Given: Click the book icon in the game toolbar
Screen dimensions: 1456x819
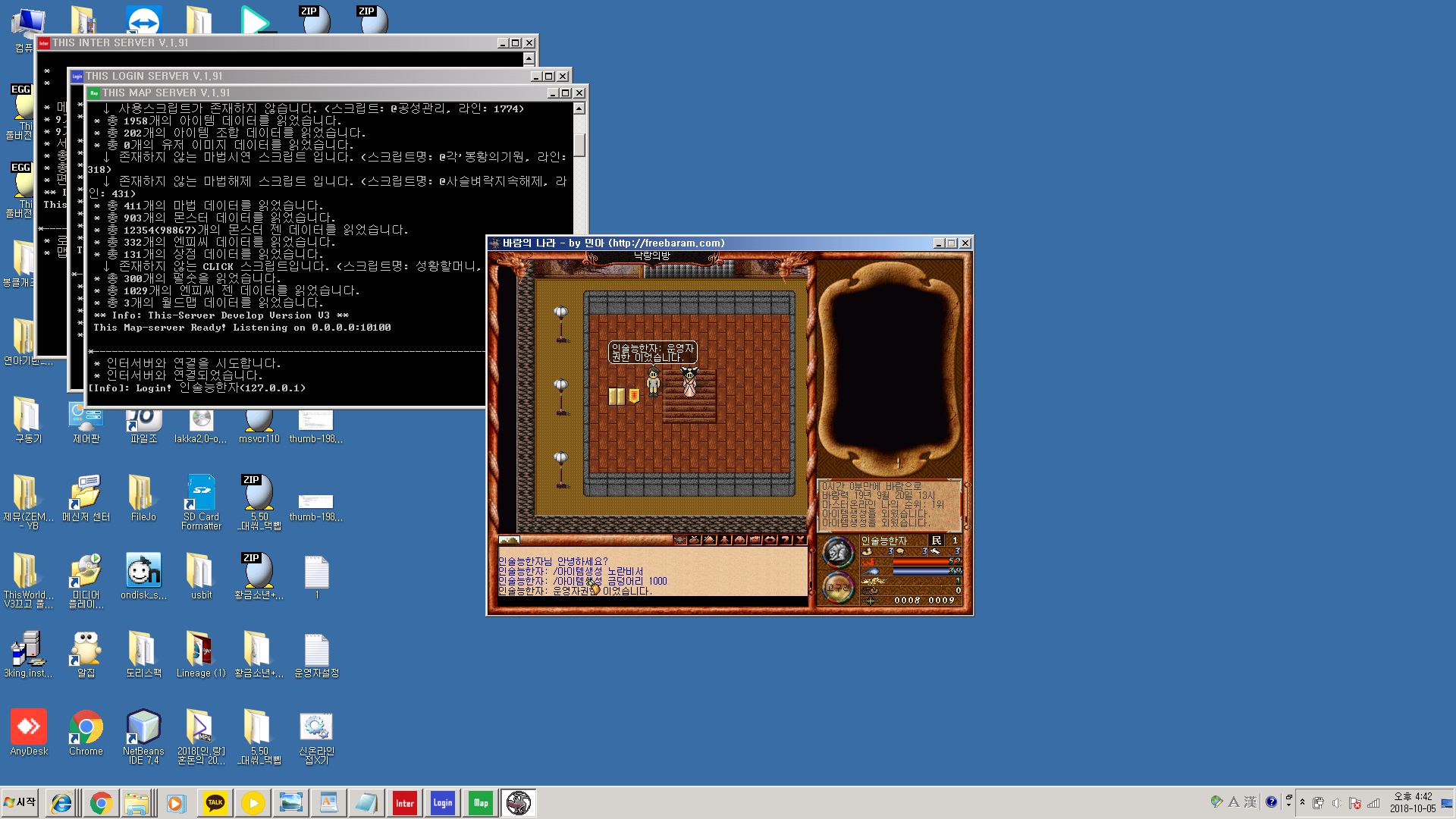Looking at the screenshot, I should 709,540.
